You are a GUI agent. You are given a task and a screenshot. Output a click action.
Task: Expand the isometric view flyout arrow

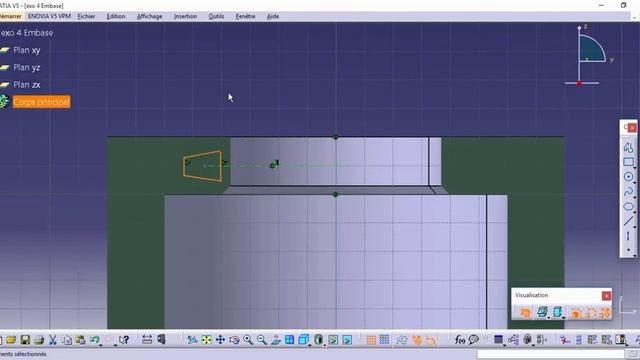point(310,345)
